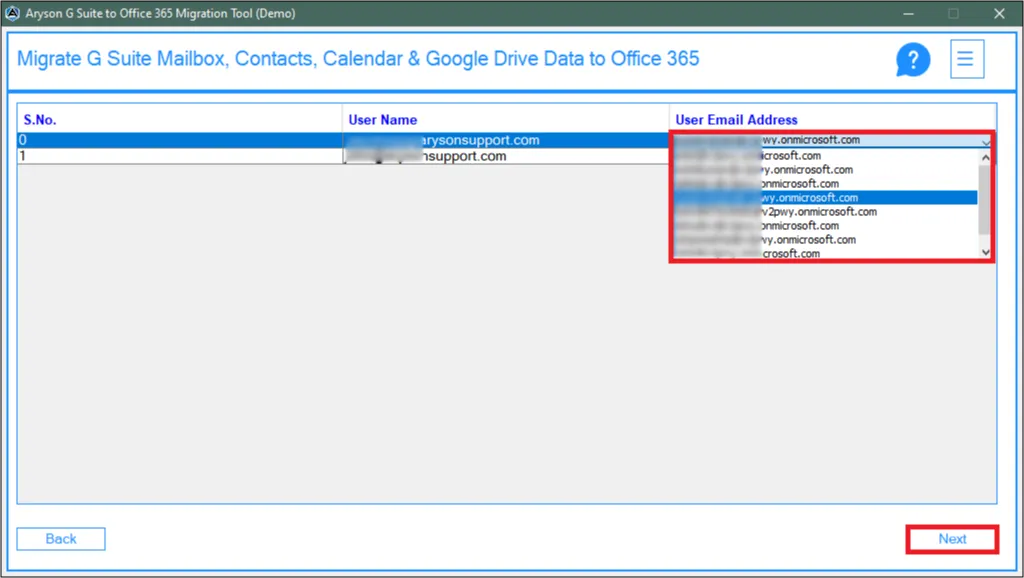Open the hamburger menu icon
Image resolution: width=1024 pixels, height=578 pixels.
coord(966,59)
